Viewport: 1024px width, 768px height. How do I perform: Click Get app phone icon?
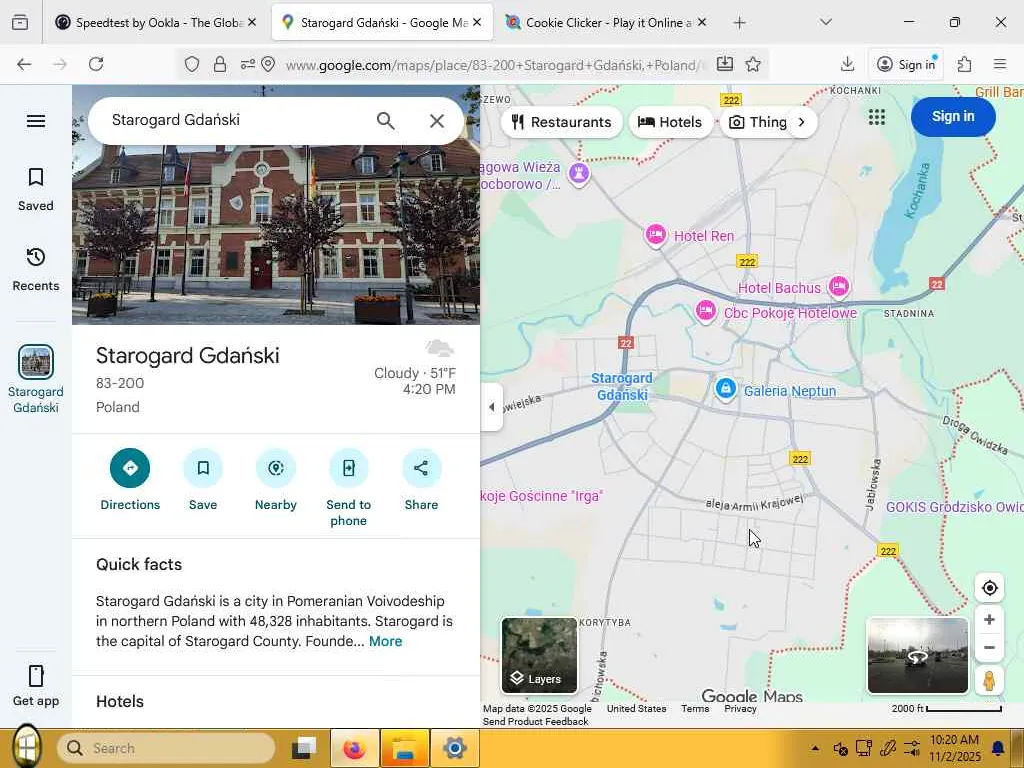point(36,677)
